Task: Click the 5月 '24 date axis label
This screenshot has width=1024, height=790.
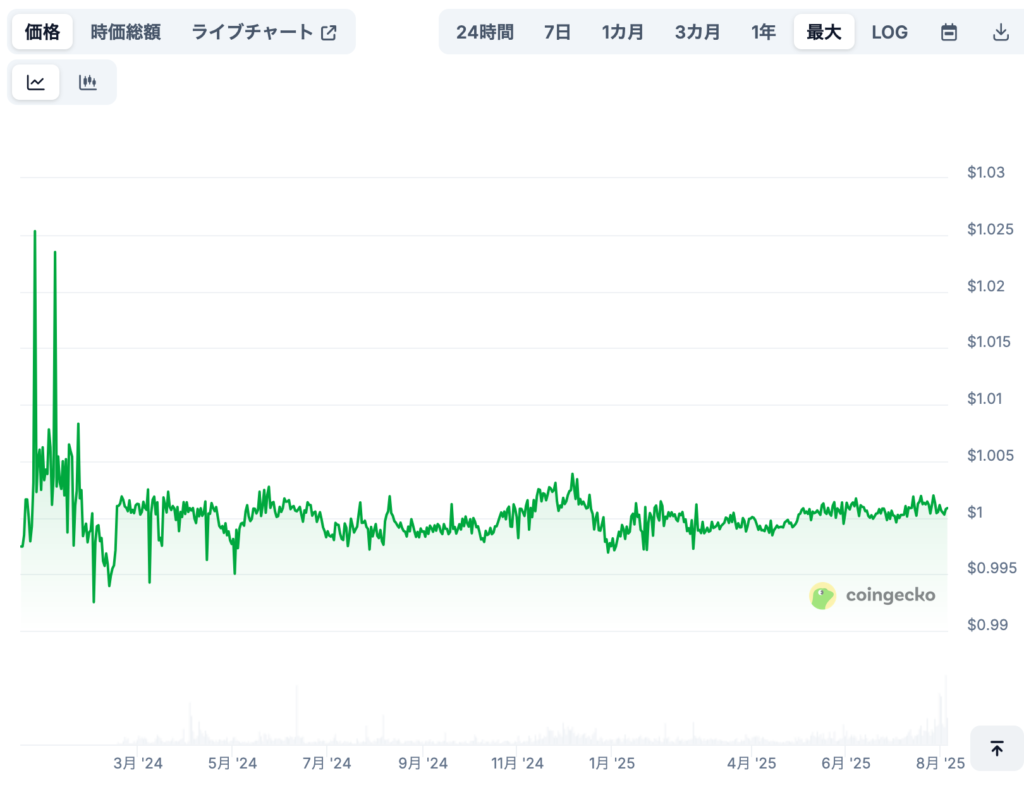Action: click(x=232, y=763)
